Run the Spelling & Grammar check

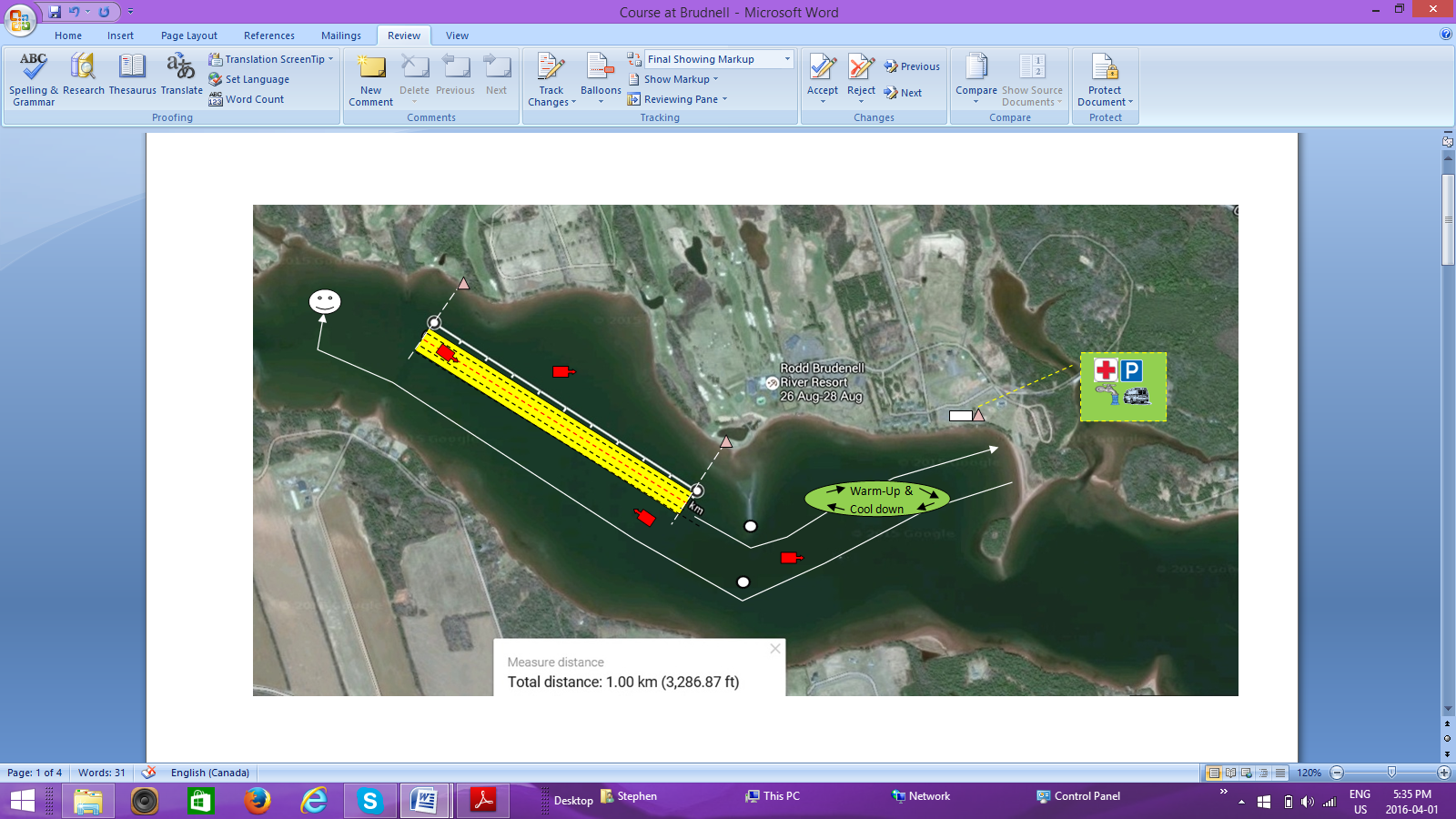(34, 79)
